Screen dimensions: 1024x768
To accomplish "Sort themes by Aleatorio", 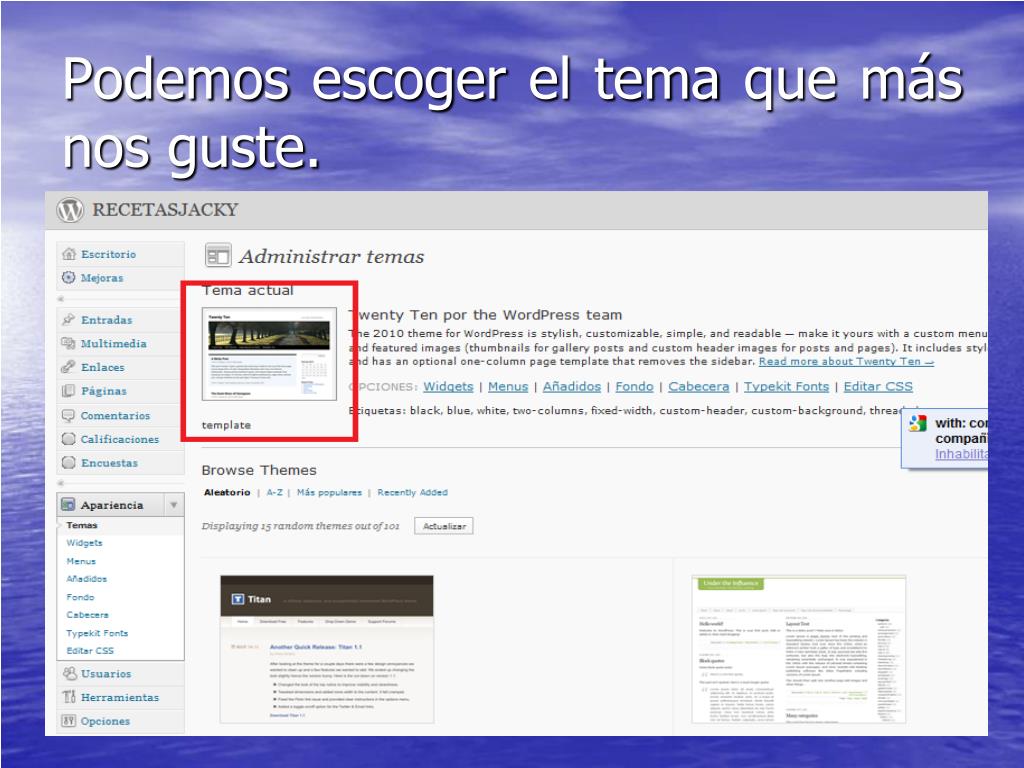I will 227,492.
